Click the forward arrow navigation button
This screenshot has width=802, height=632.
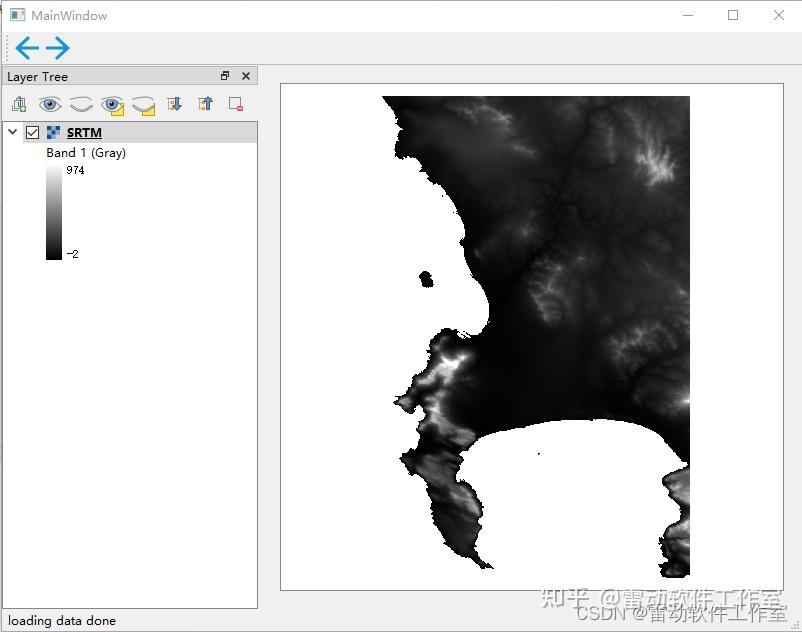[x=58, y=48]
